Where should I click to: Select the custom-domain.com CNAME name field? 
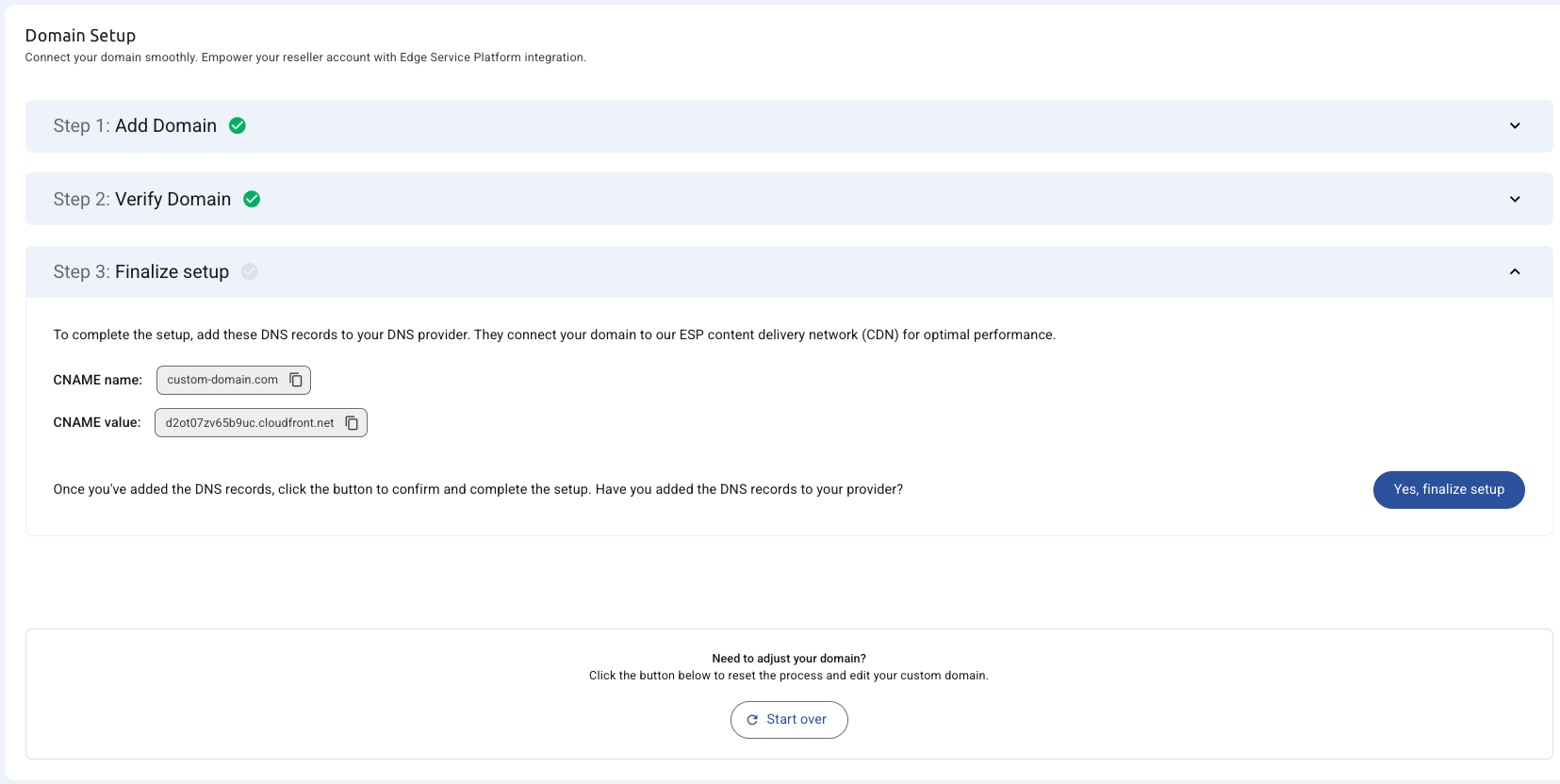(x=234, y=380)
